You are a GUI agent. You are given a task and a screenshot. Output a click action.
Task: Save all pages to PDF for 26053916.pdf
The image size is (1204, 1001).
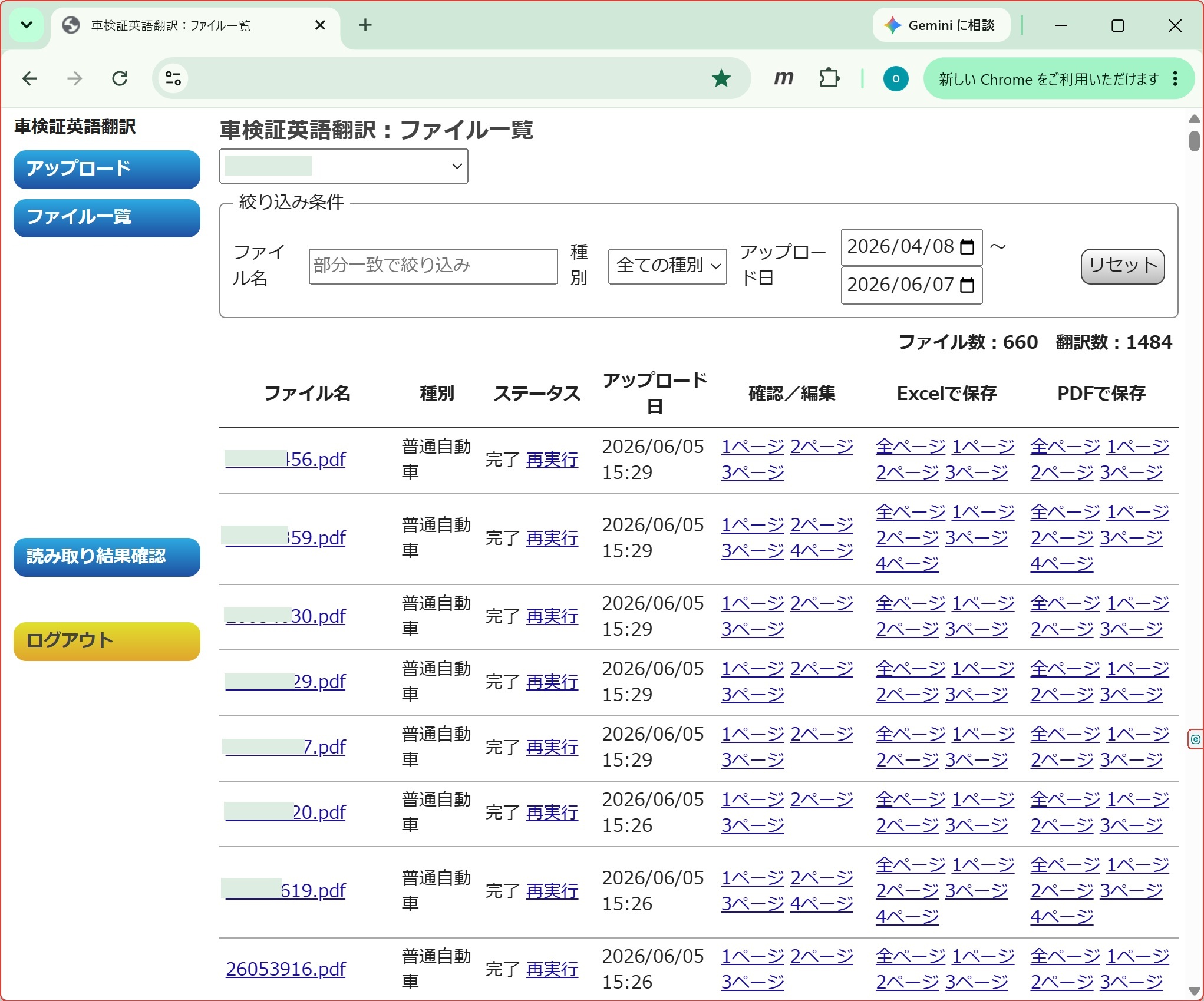(1065, 956)
